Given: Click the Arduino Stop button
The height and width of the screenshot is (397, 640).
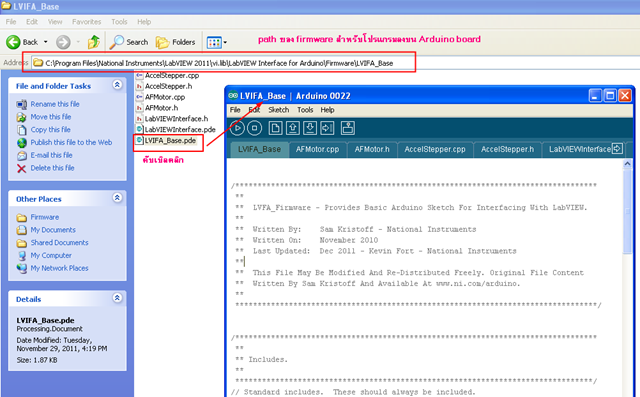Looking at the screenshot, I should (254, 128).
